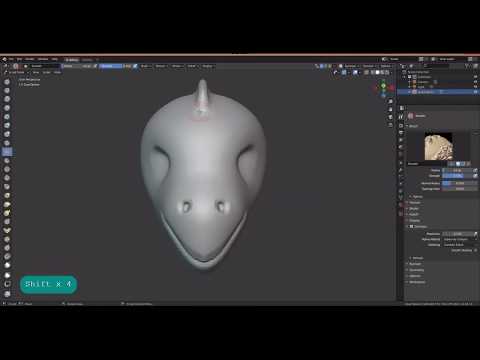Select the Rotate brush tool

tap(7, 265)
